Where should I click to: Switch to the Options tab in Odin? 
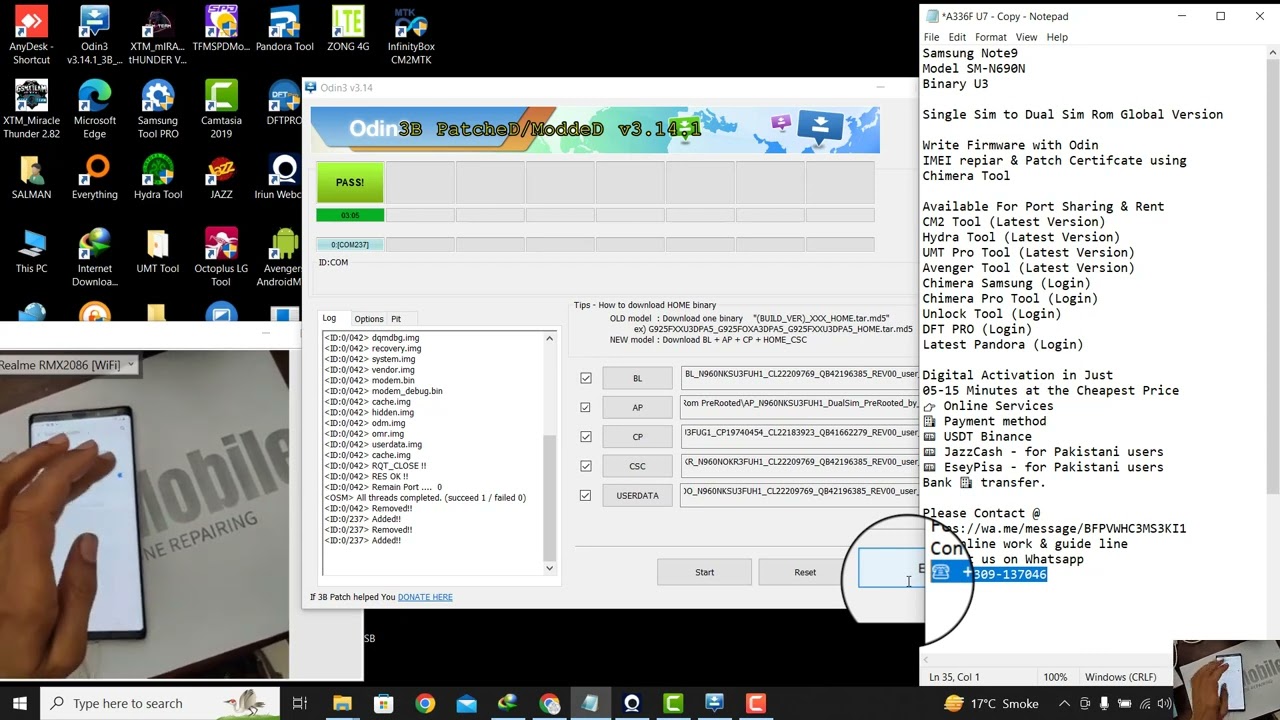368,319
